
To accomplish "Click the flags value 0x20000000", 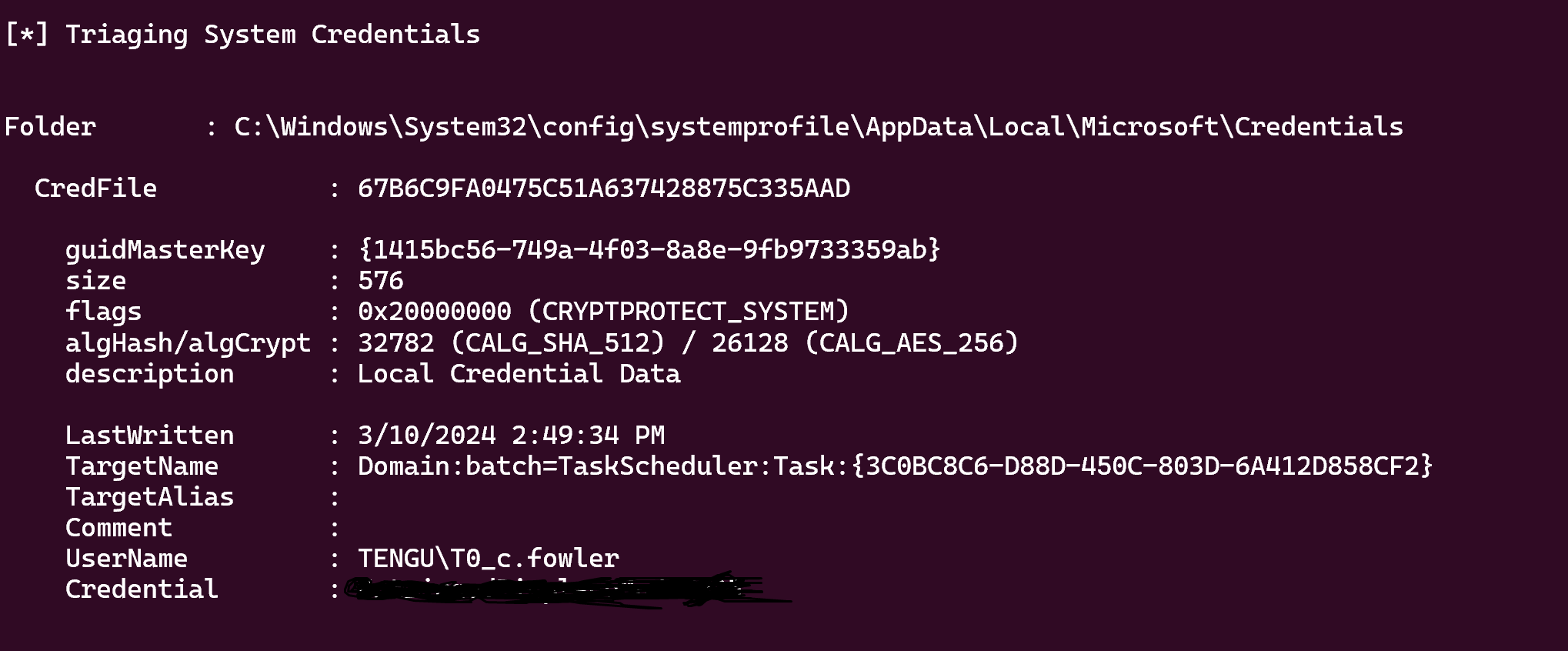I will click(434, 312).
